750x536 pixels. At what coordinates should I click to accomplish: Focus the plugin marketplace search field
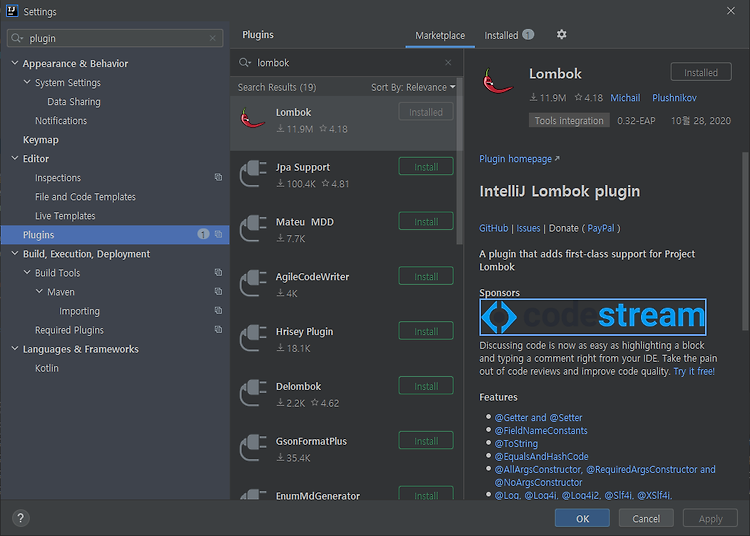tap(348, 63)
